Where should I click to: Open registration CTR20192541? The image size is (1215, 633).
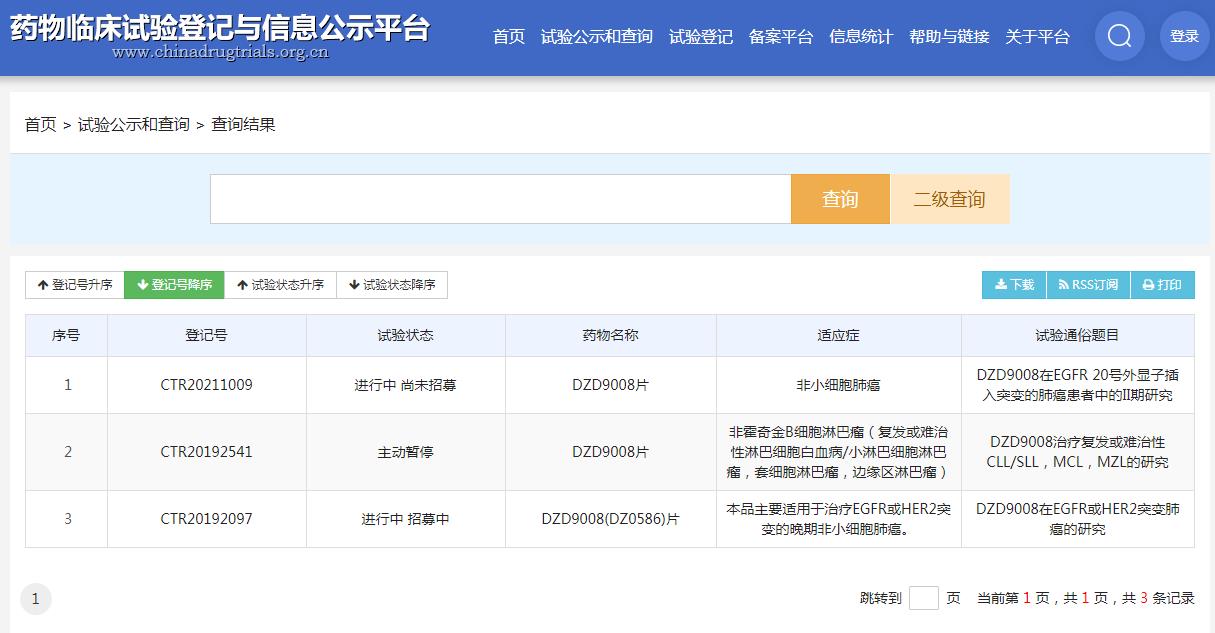pos(207,452)
